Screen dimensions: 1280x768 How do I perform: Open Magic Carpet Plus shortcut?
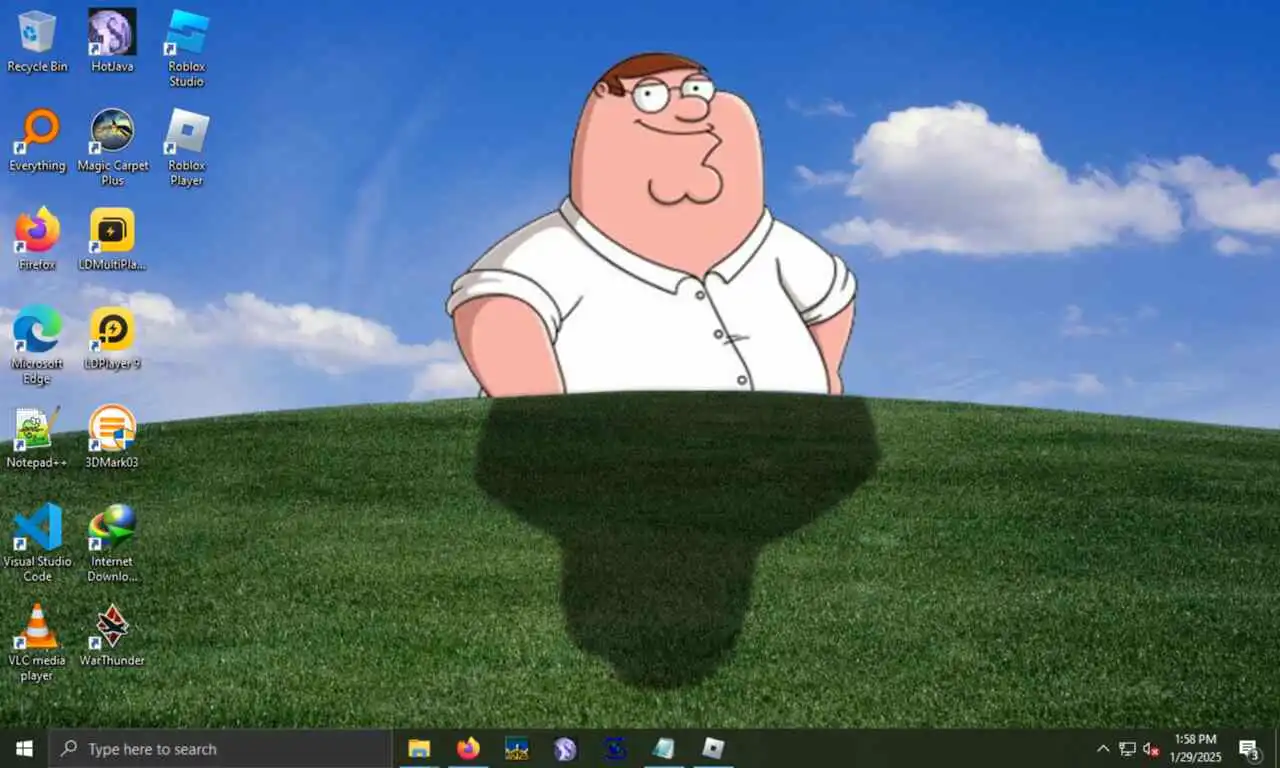click(112, 147)
